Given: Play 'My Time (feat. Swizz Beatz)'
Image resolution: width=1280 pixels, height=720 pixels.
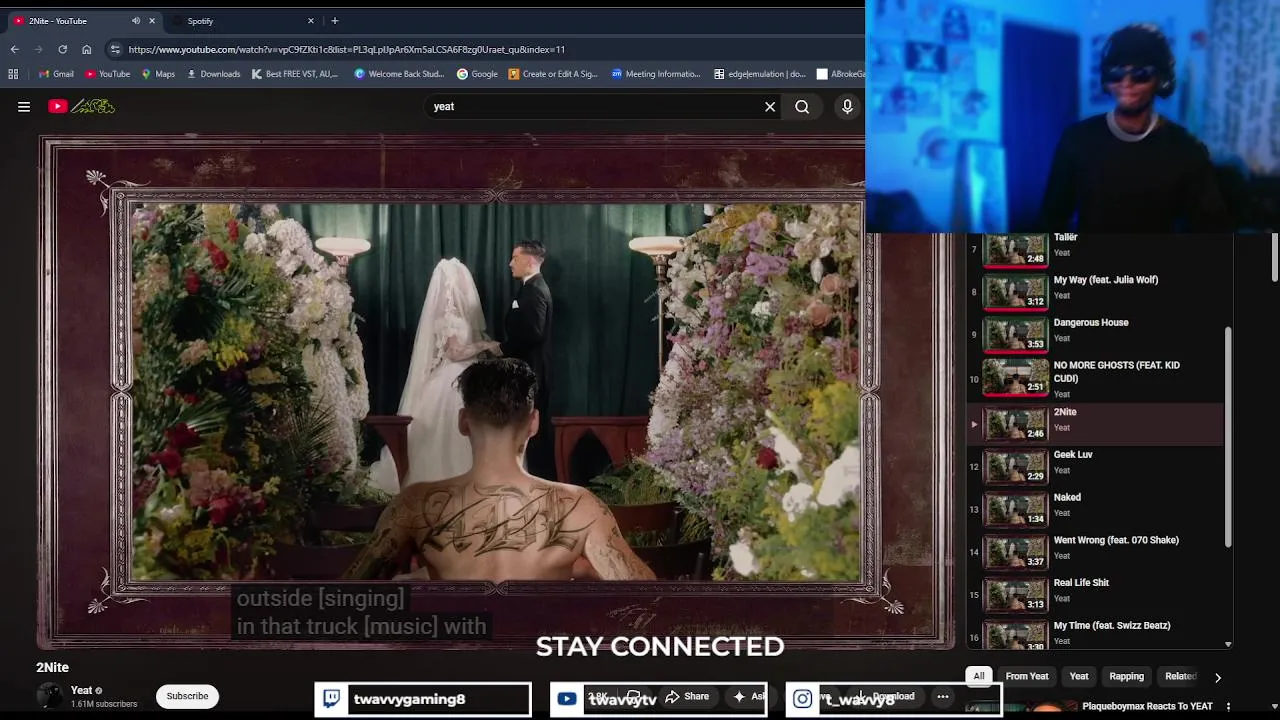Looking at the screenshot, I should (x=1095, y=634).
